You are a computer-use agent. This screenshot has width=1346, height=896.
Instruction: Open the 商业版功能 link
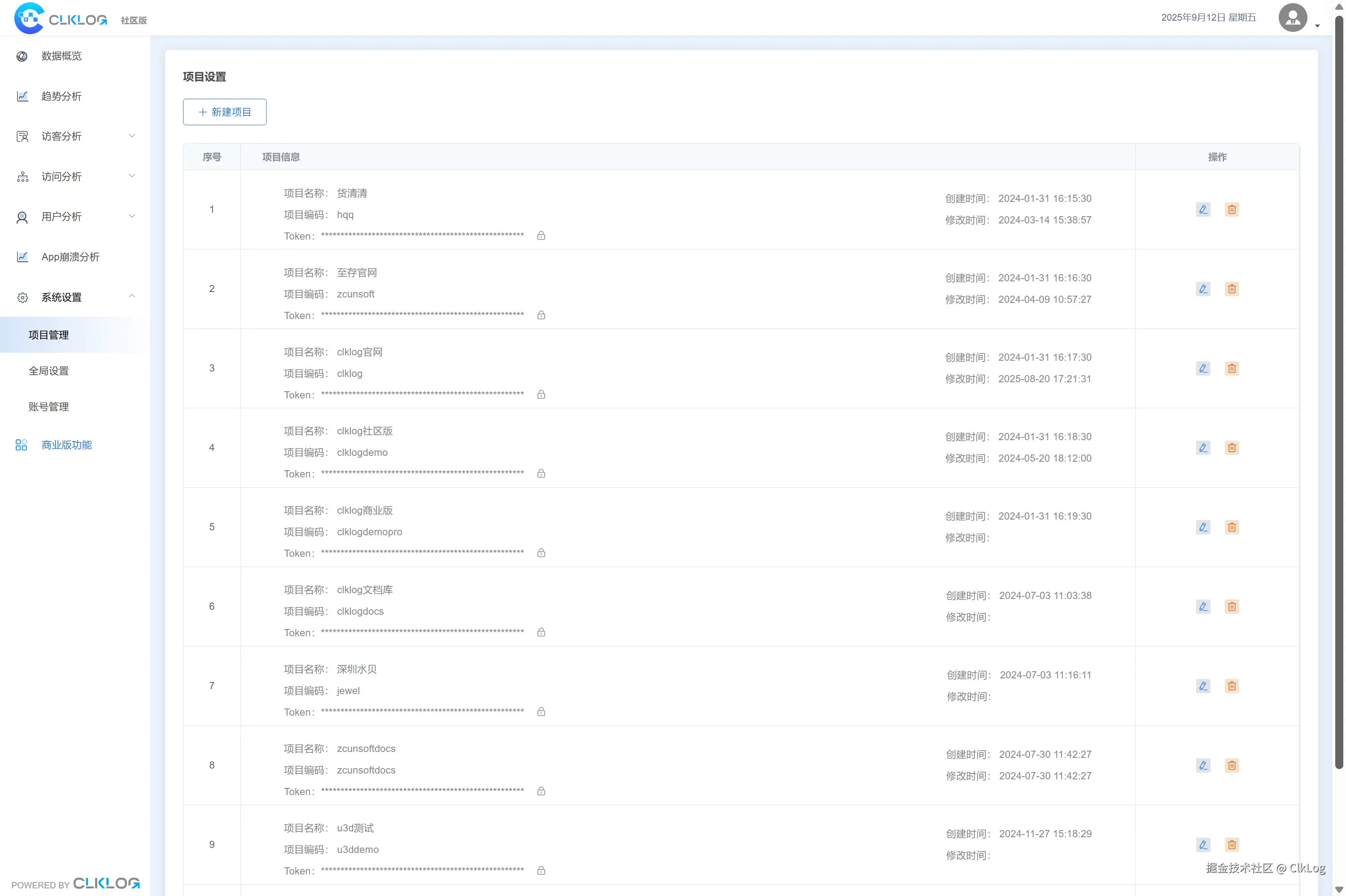pos(66,445)
